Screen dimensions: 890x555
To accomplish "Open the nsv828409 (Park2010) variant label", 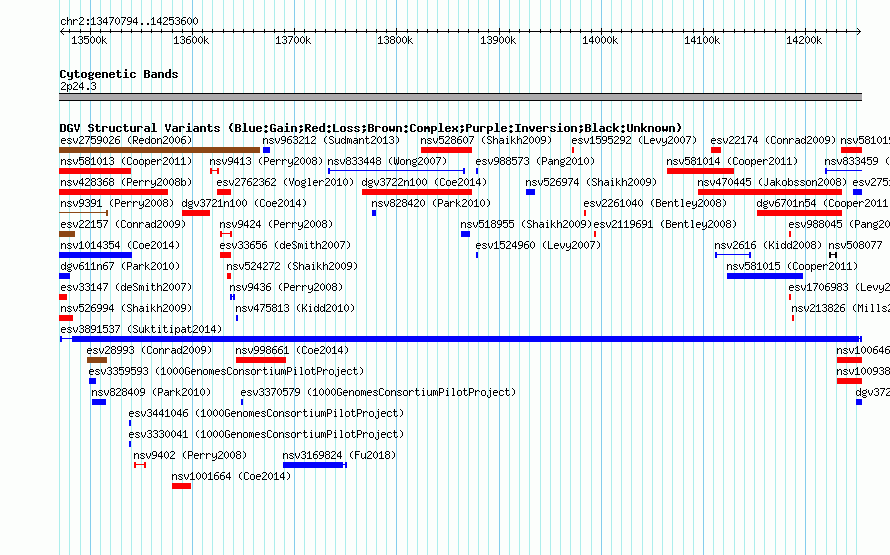I will 151,392.
